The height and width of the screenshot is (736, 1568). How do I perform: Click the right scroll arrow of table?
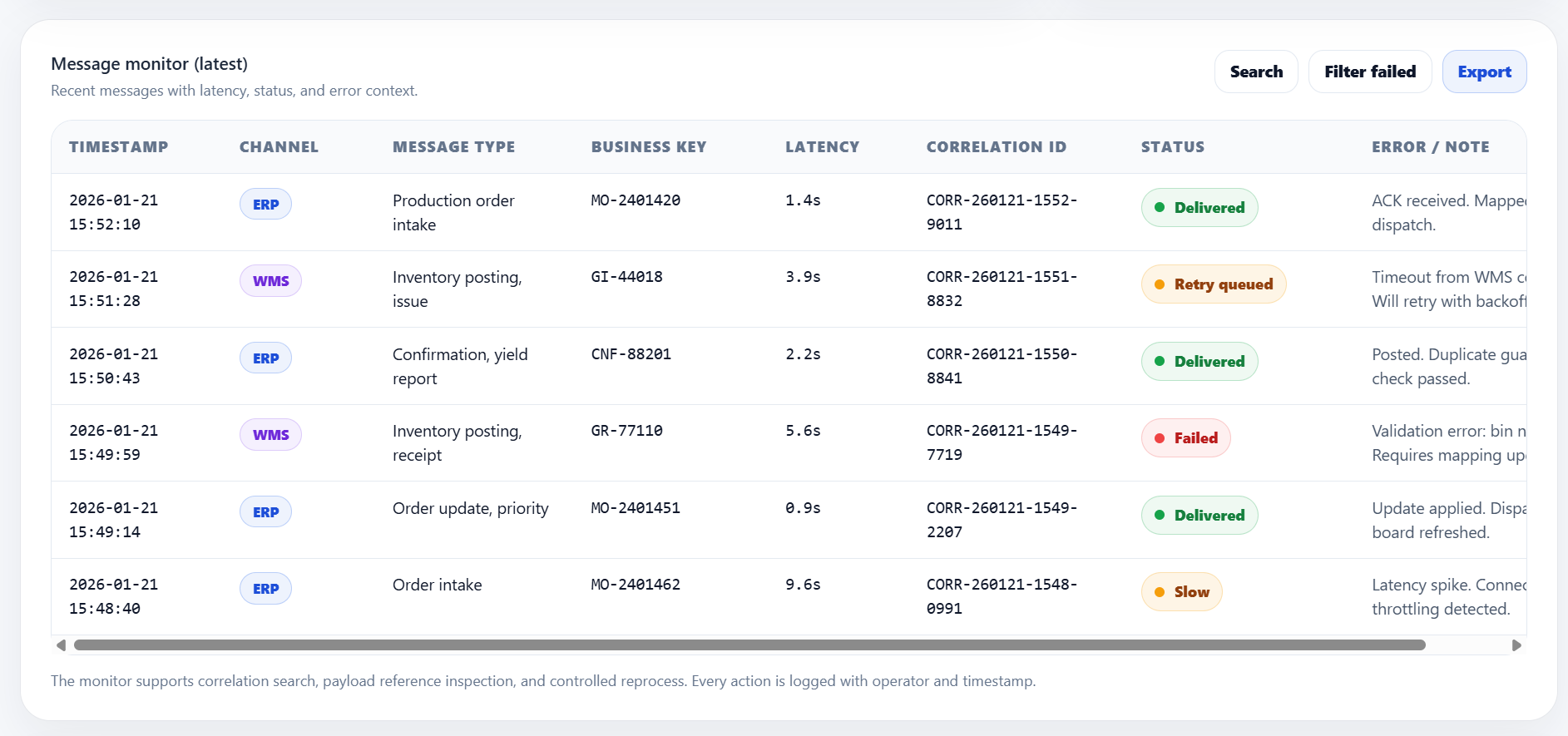click(1516, 645)
